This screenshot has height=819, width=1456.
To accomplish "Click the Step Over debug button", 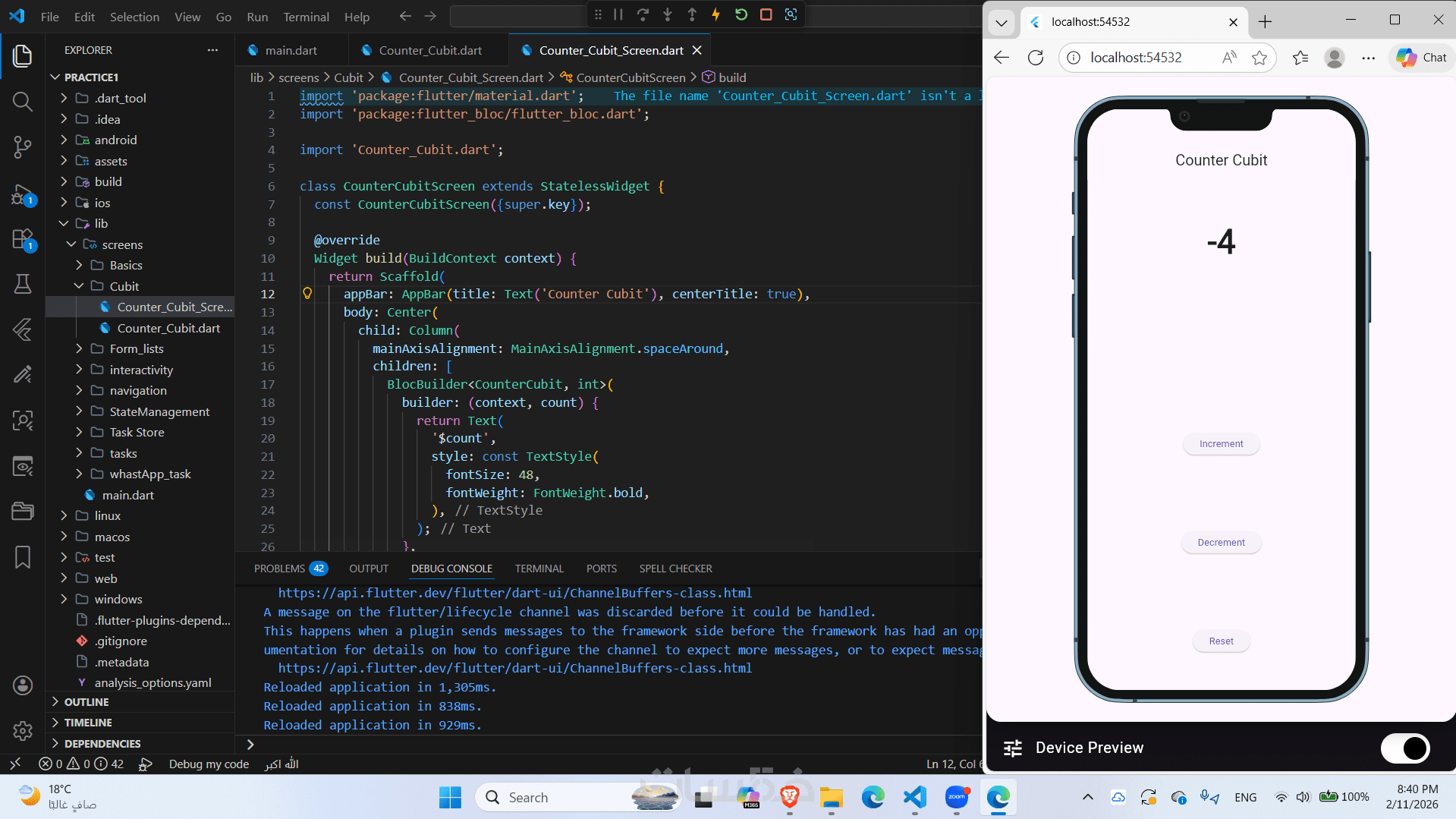I will click(643, 14).
